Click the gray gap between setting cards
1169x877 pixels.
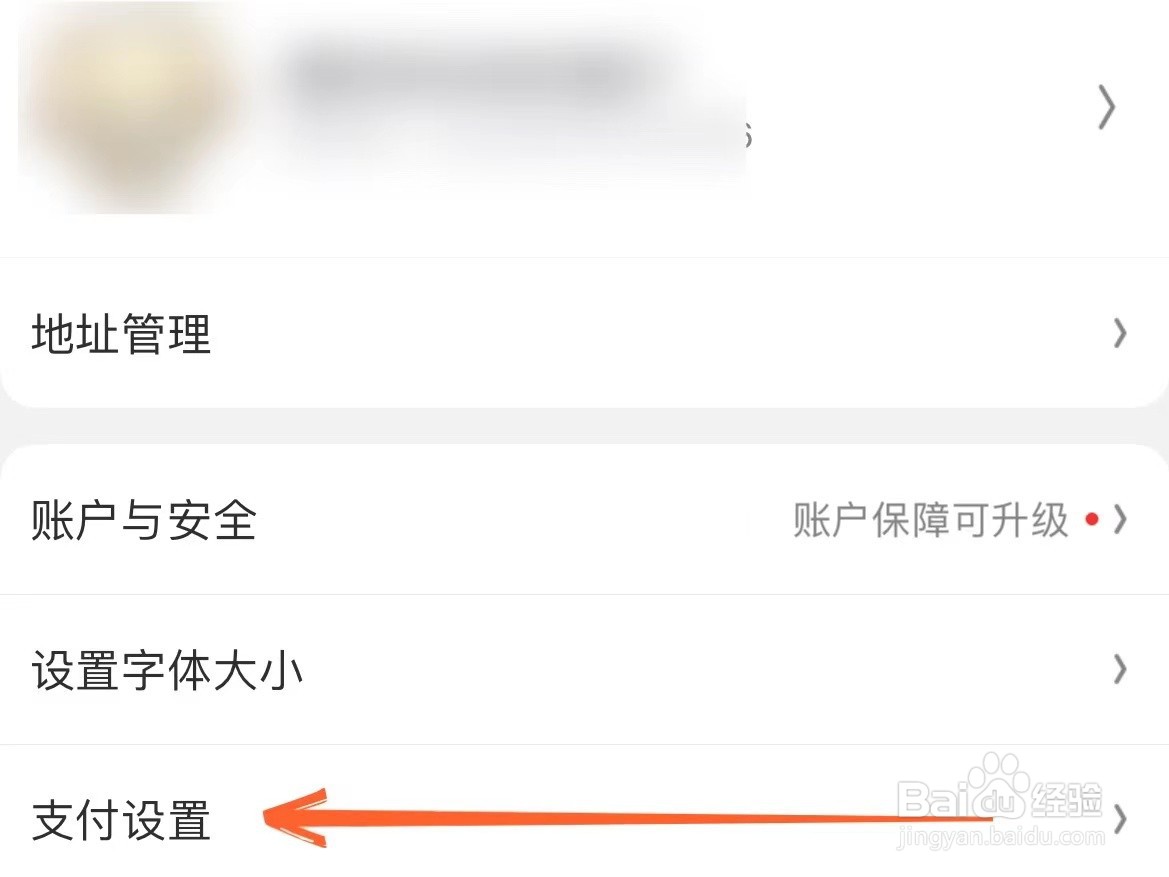(584, 427)
